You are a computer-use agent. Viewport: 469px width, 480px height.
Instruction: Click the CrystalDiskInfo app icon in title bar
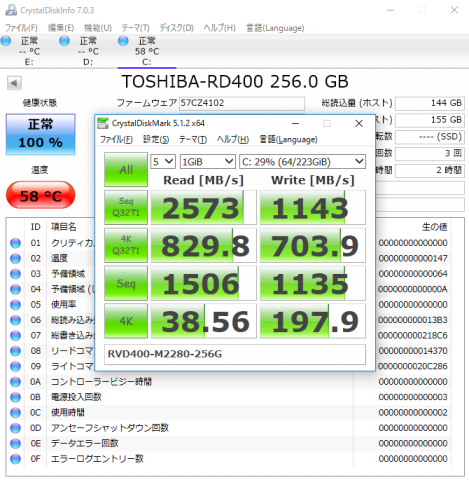(11, 10)
